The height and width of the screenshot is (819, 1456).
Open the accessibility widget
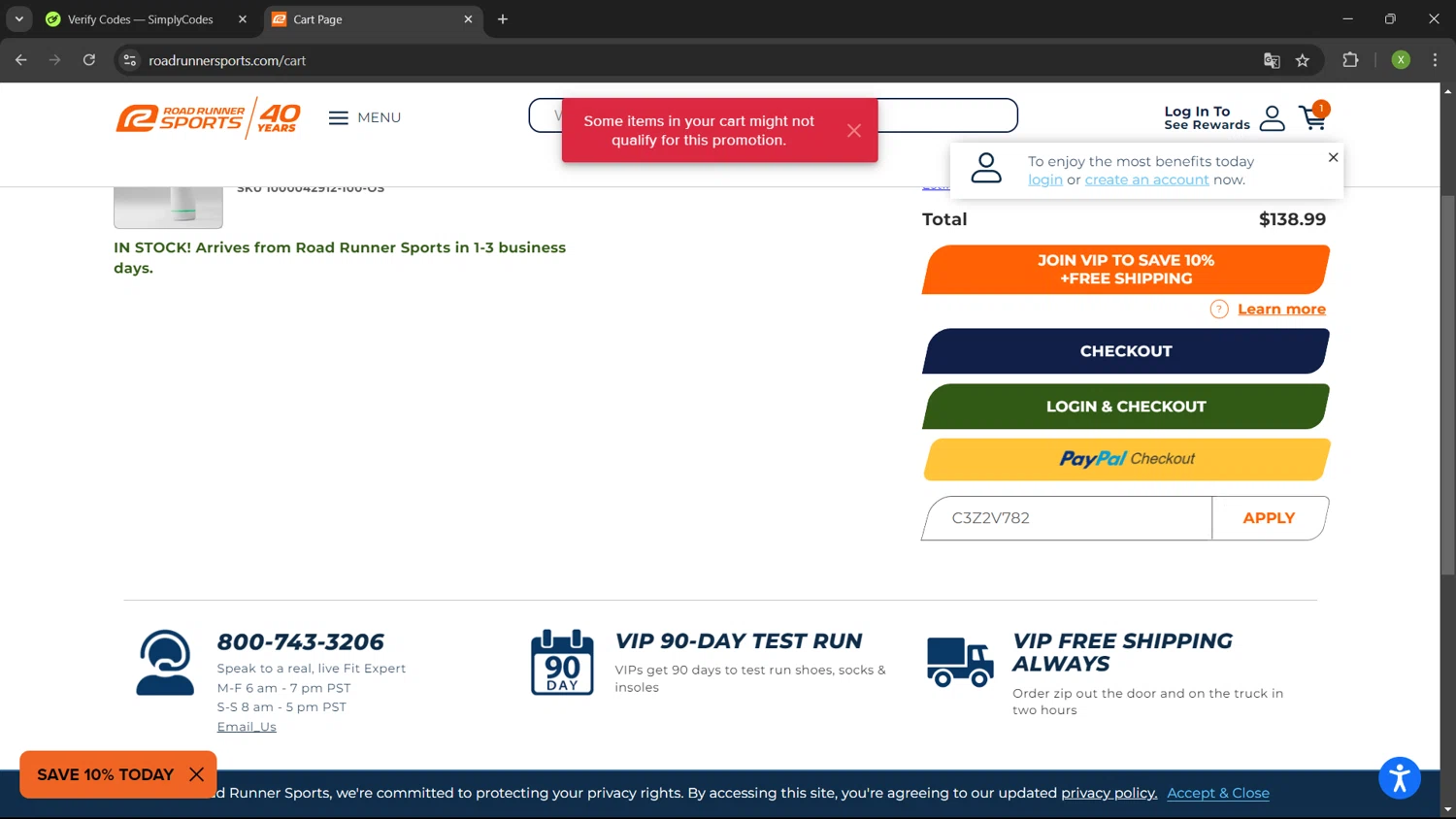(1399, 778)
